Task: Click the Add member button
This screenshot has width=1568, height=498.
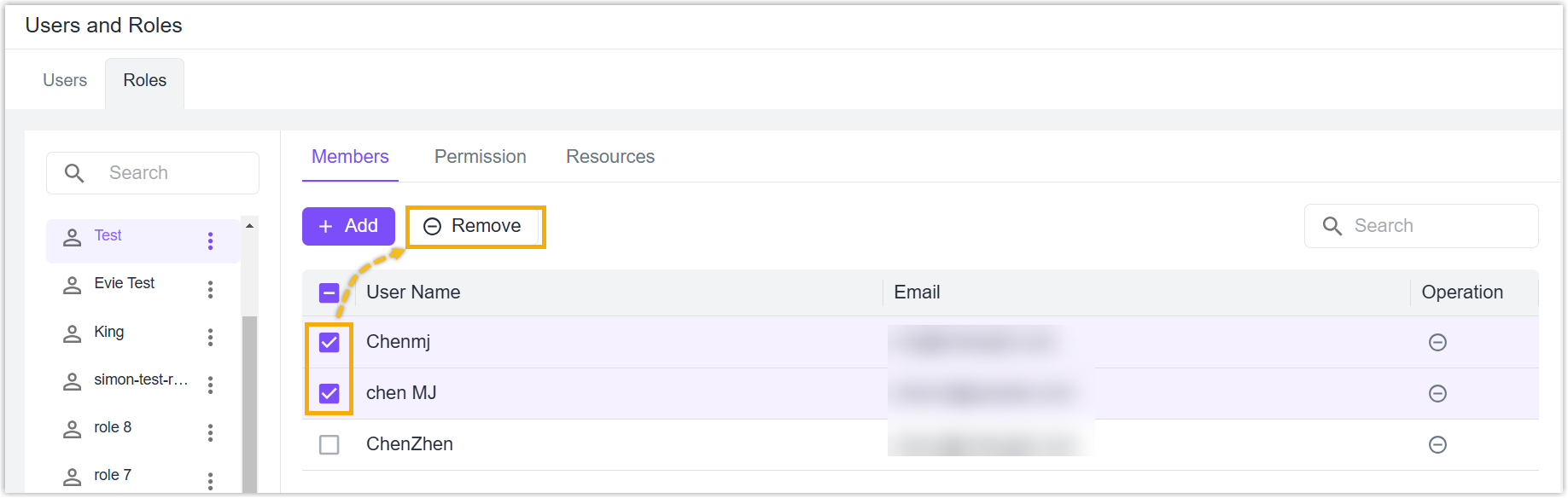Action: pos(348,226)
